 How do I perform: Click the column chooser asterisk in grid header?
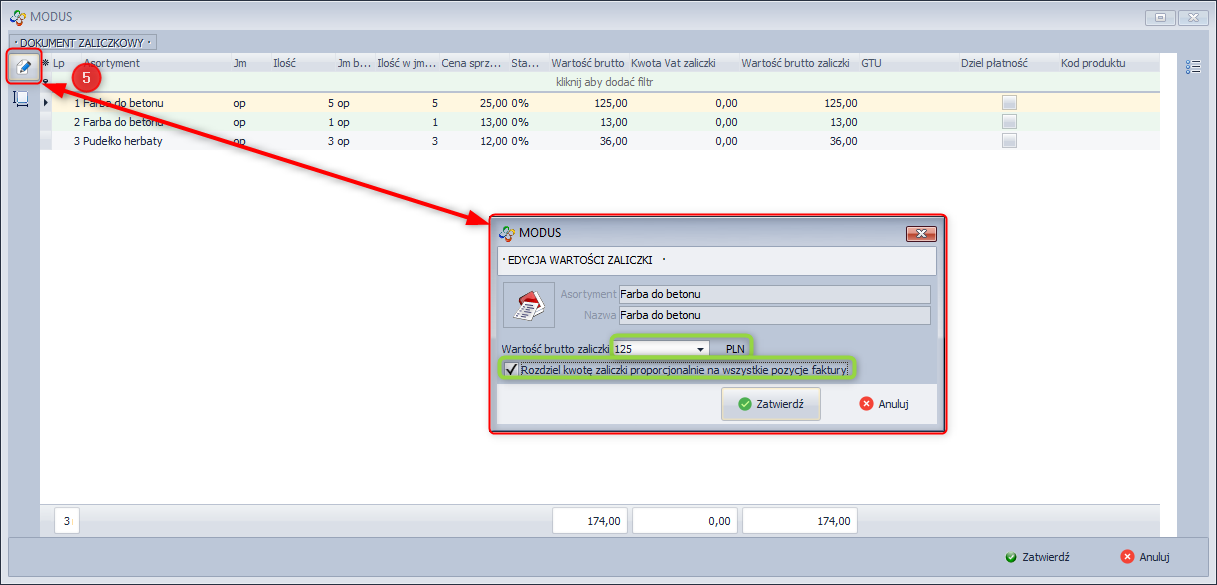45,63
